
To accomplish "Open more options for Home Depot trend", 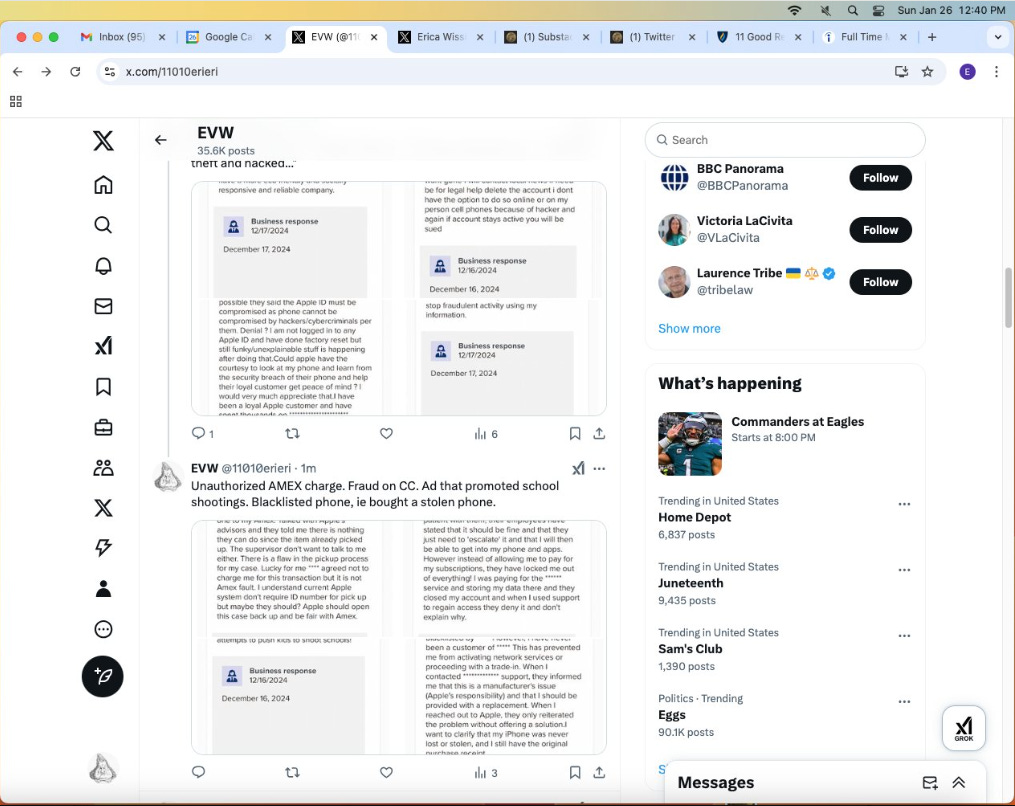I will point(904,504).
